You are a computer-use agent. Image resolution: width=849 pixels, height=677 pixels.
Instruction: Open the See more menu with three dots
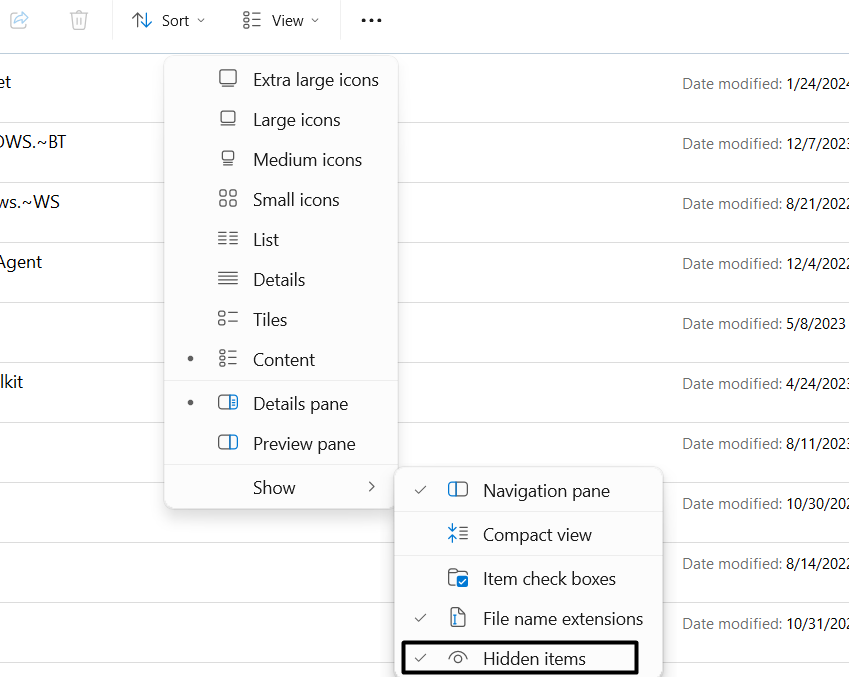(371, 20)
